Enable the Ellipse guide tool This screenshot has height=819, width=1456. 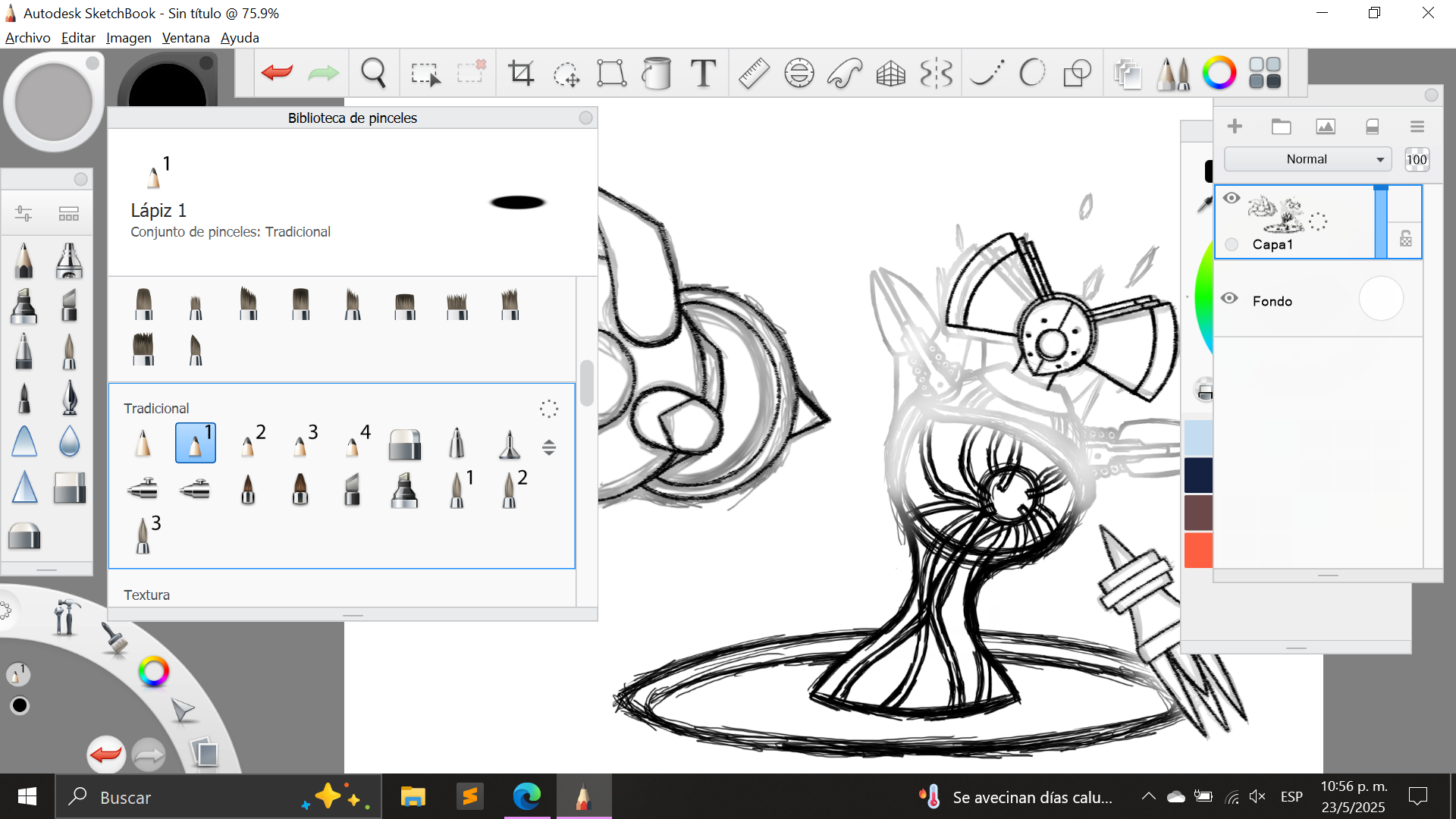tap(799, 73)
